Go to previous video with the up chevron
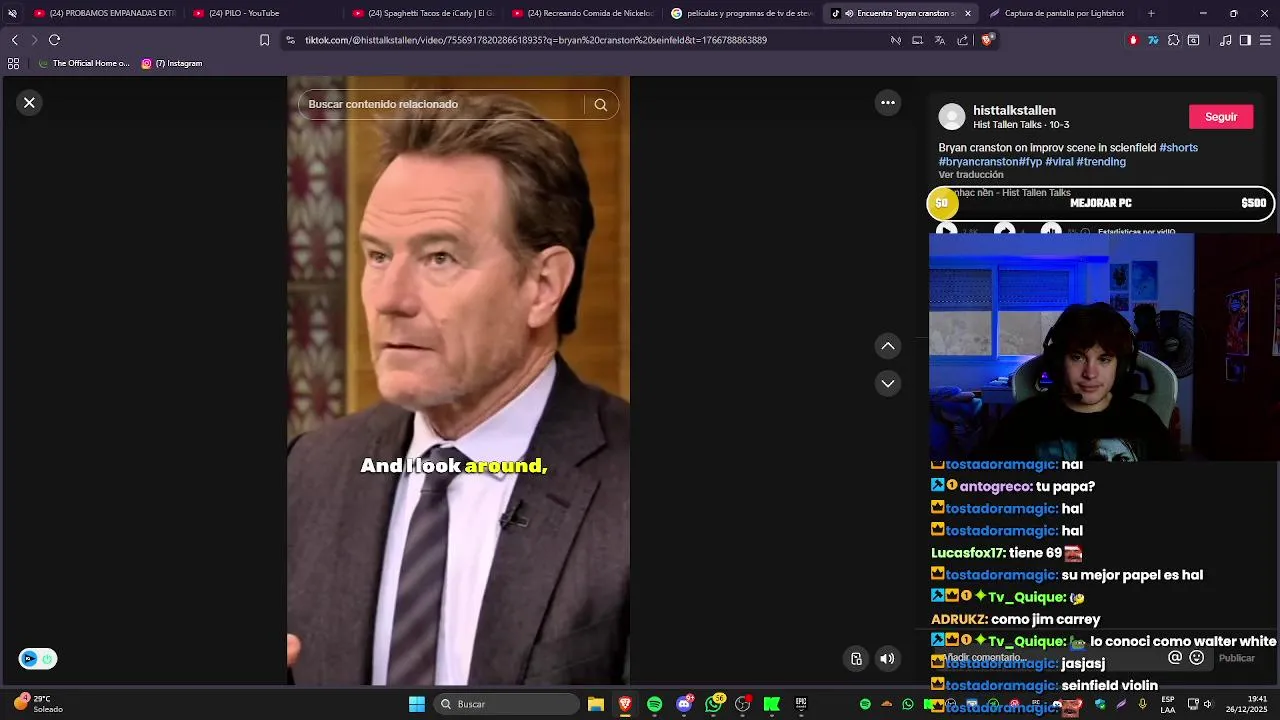This screenshot has width=1280, height=720. click(887, 346)
